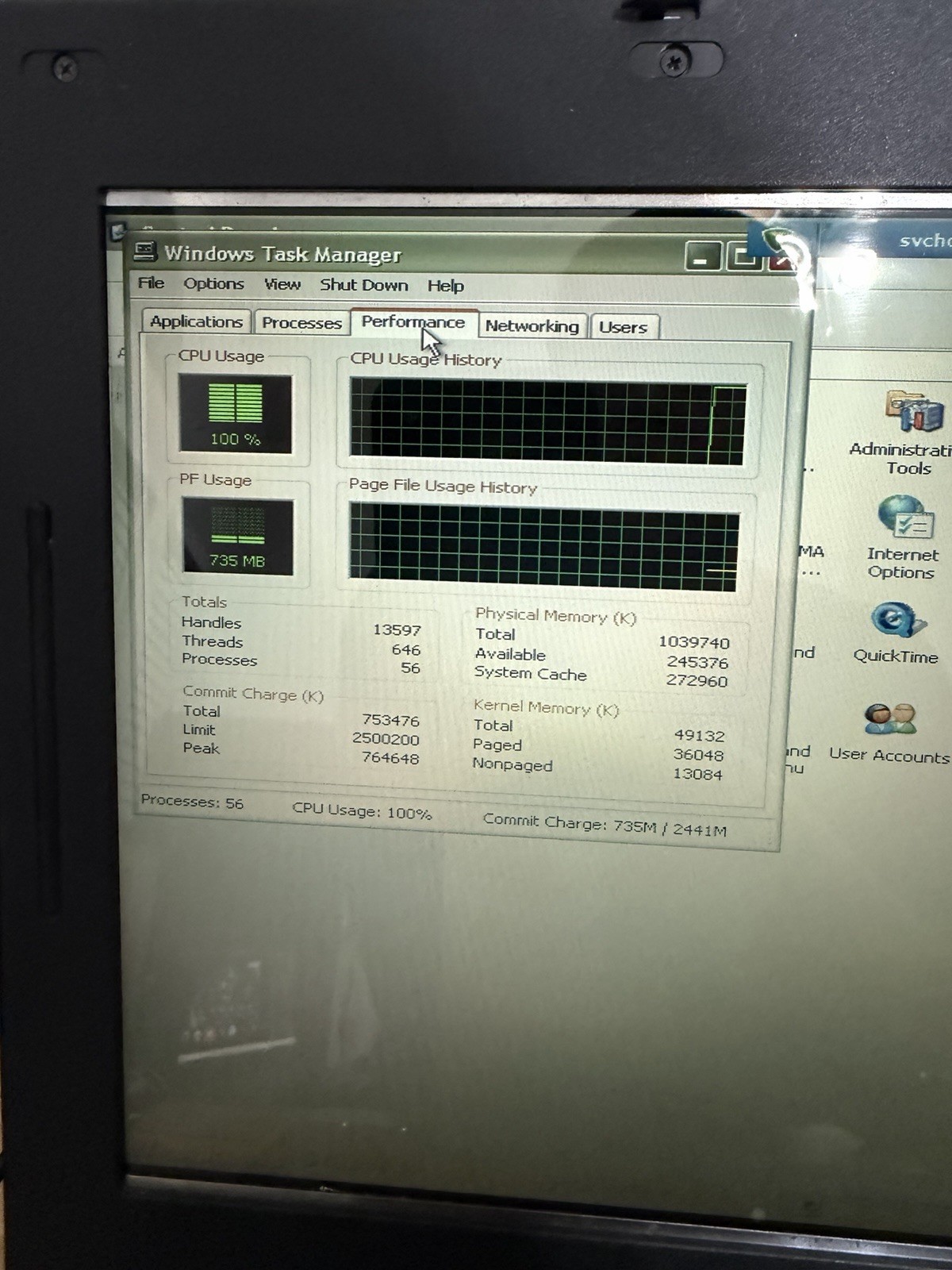Screen dimensions: 952x1270
Task: Click the Threads value 646
Action: coord(405,649)
